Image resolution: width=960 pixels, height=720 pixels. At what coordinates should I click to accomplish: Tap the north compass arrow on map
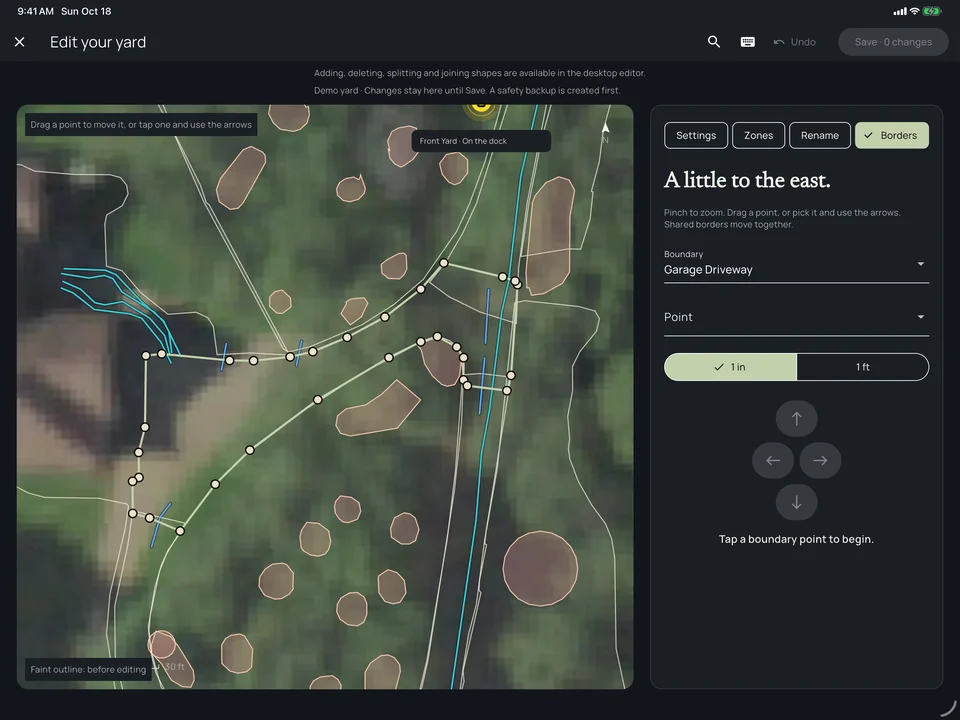pyautogui.click(x=605, y=131)
